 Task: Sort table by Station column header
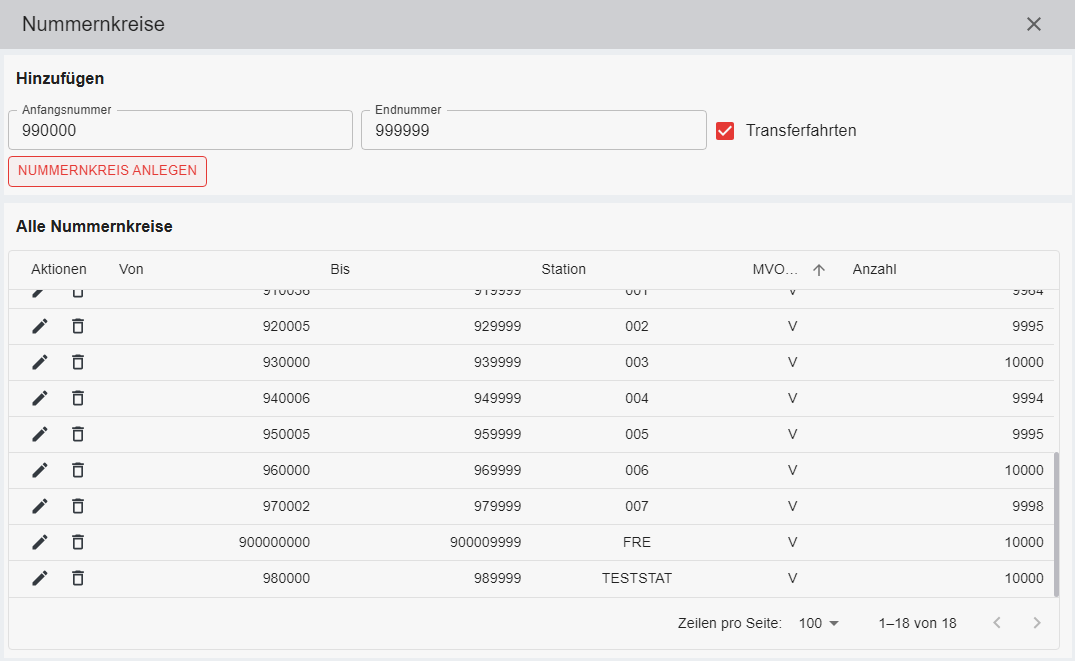[x=563, y=269]
